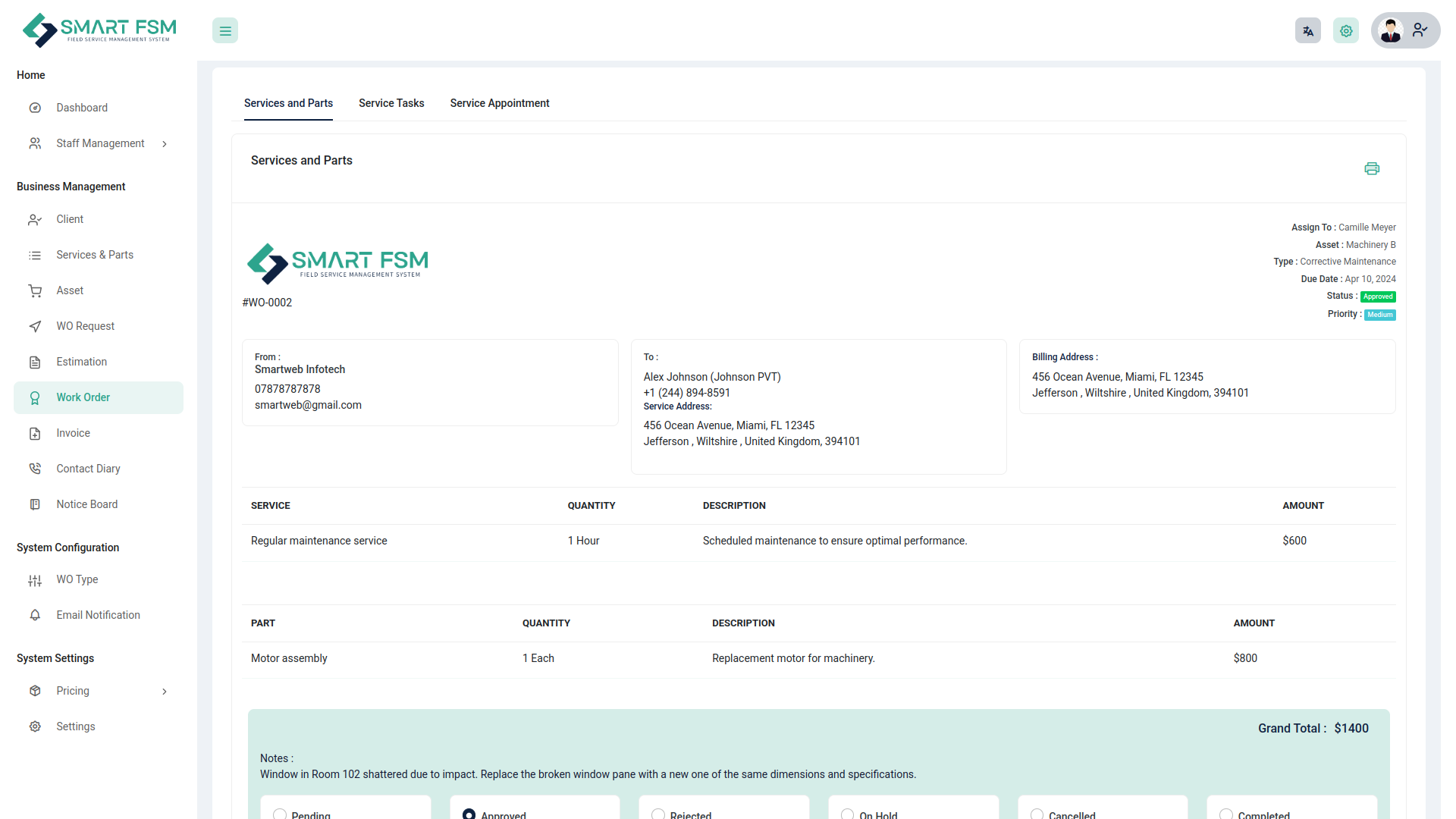Open the top-right settings gear
The image size is (1456, 819).
(1345, 30)
